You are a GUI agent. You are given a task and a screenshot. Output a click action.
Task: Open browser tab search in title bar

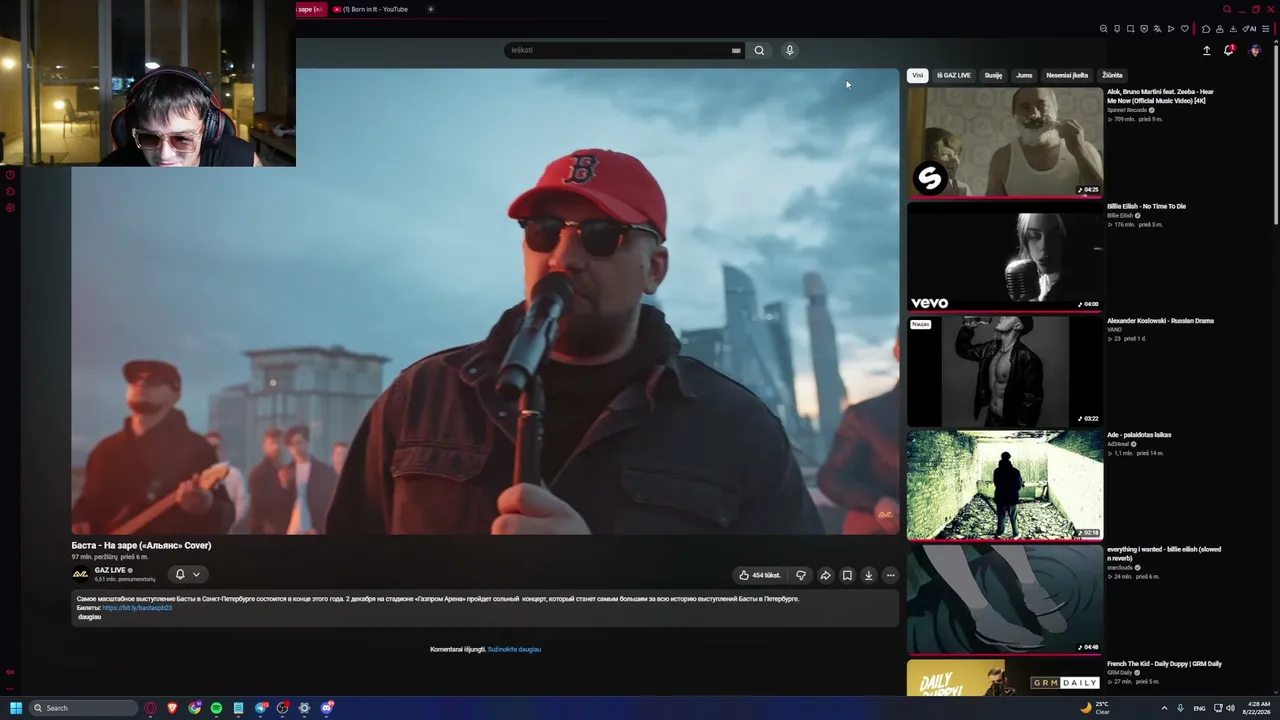click(x=1227, y=9)
